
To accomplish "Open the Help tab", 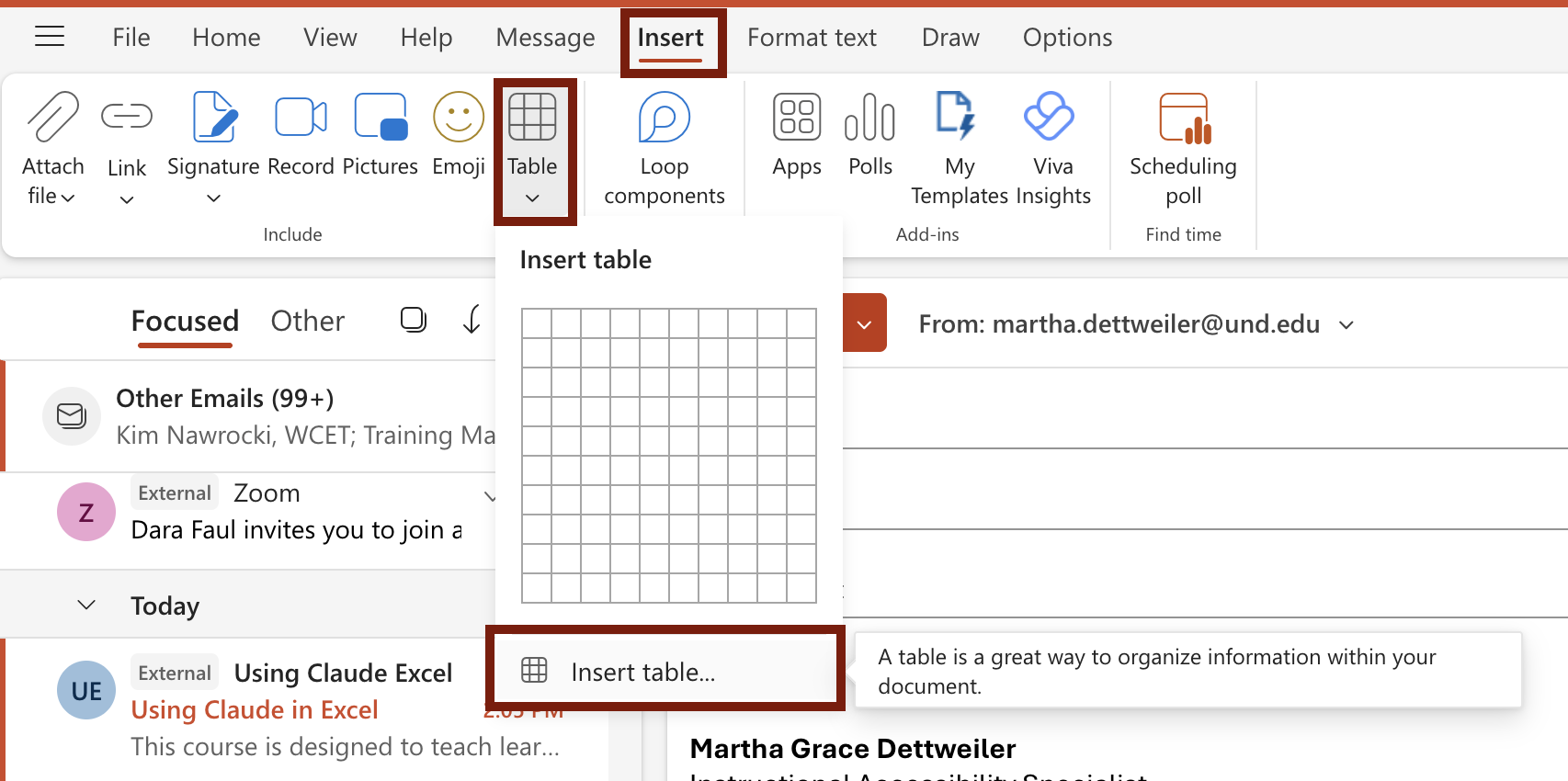I will (x=426, y=38).
